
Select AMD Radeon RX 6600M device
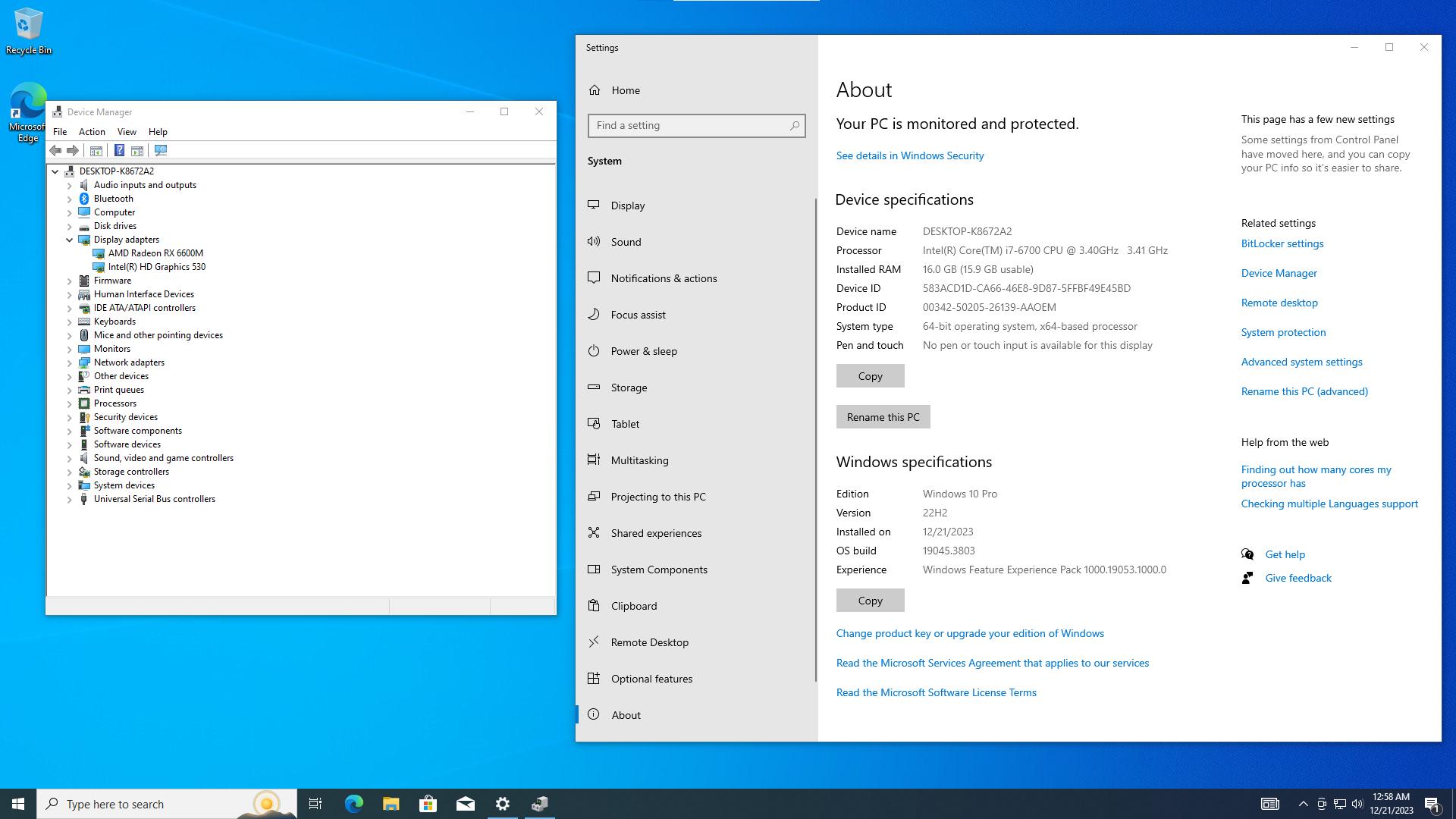coord(155,253)
